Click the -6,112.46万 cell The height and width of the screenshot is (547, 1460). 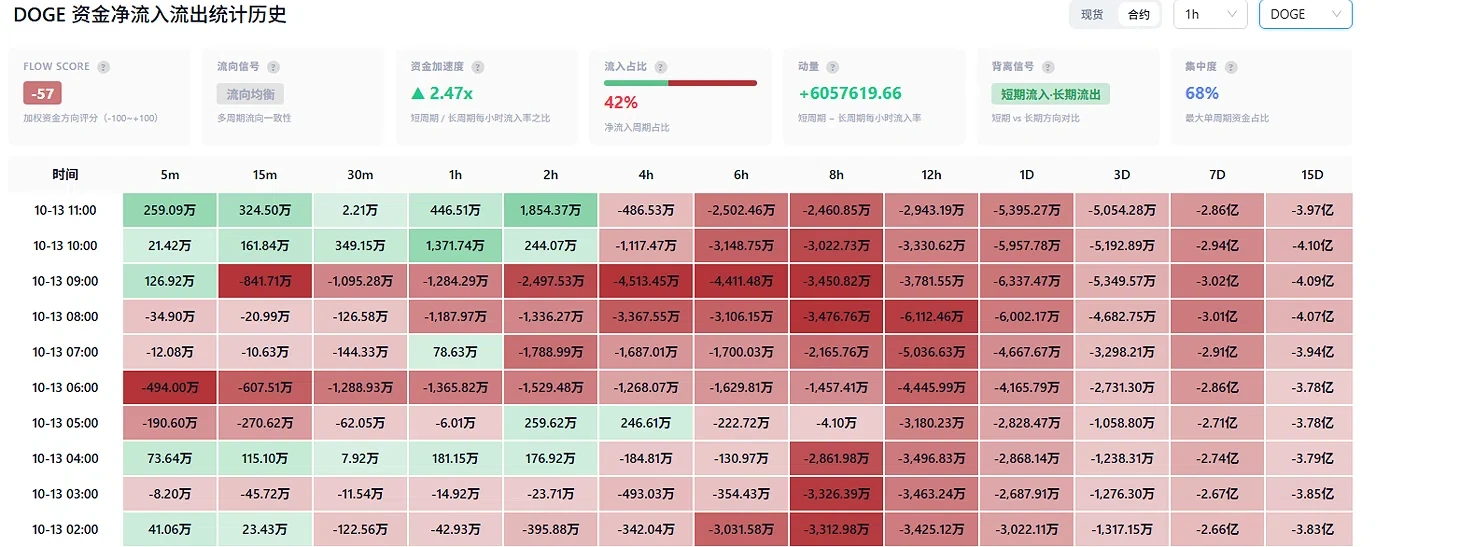coord(932,317)
